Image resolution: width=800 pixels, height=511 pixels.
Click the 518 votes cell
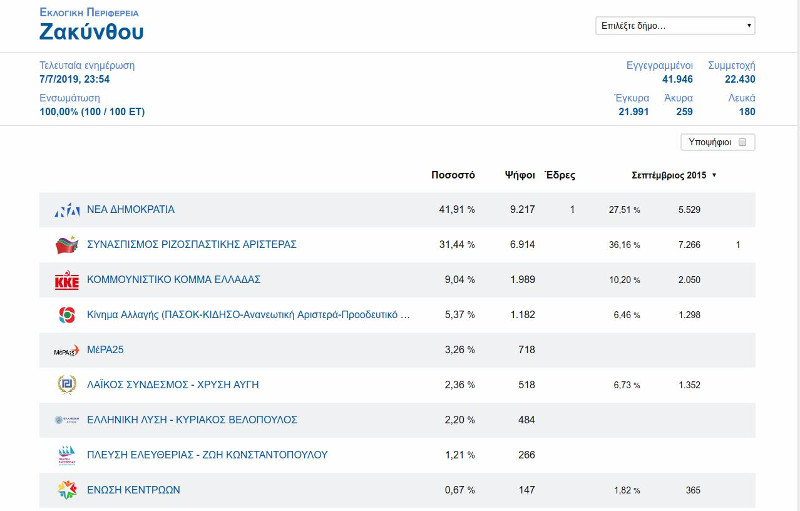coord(527,385)
